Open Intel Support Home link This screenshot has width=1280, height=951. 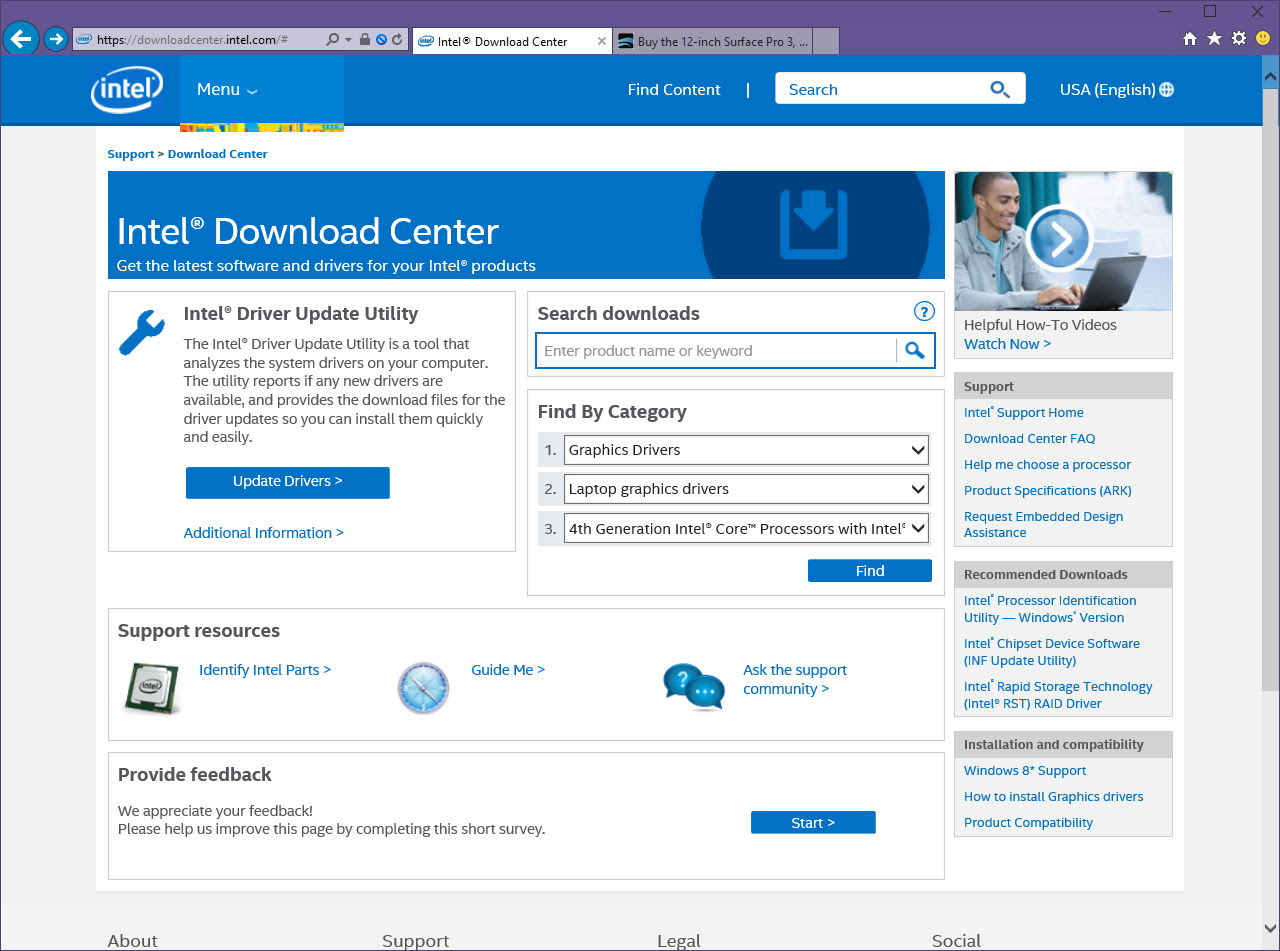coord(1024,412)
